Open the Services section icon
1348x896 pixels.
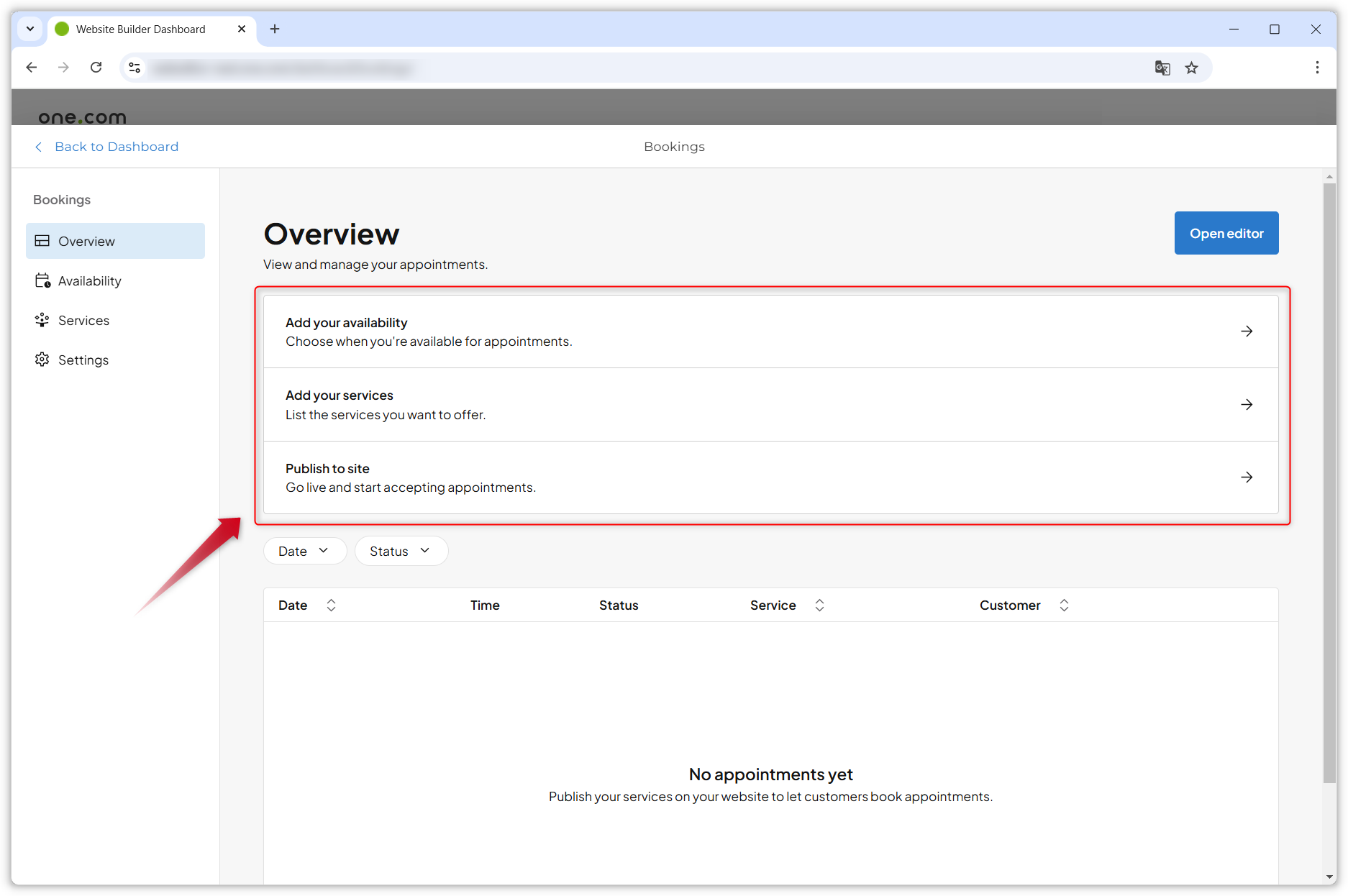[42, 320]
